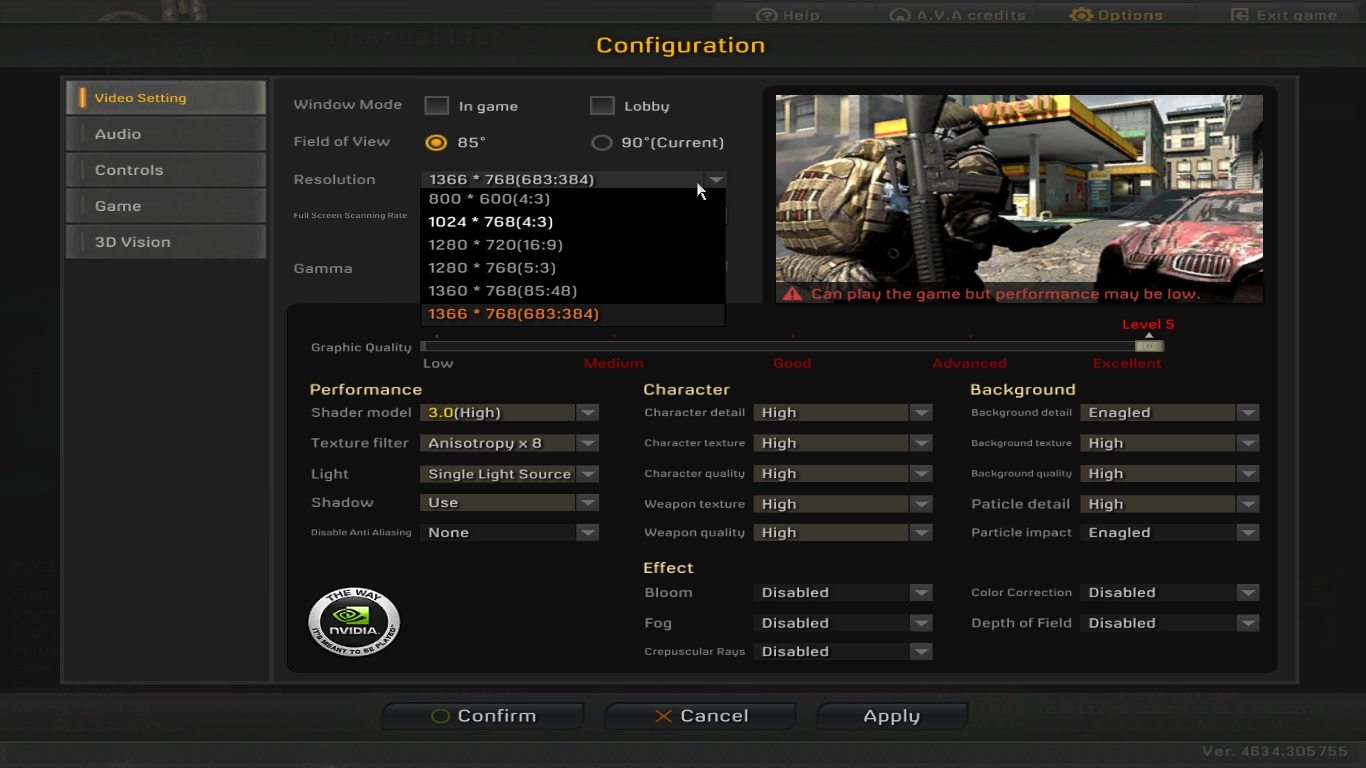Expand the Shader model dropdown
The image size is (1366, 768).
[x=588, y=413]
